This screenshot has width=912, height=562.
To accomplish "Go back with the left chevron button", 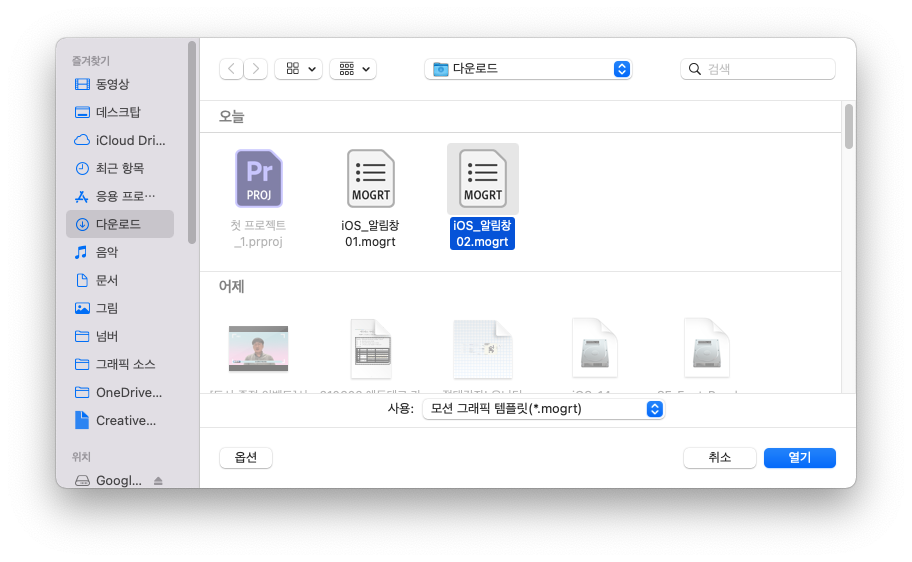I will [x=231, y=69].
